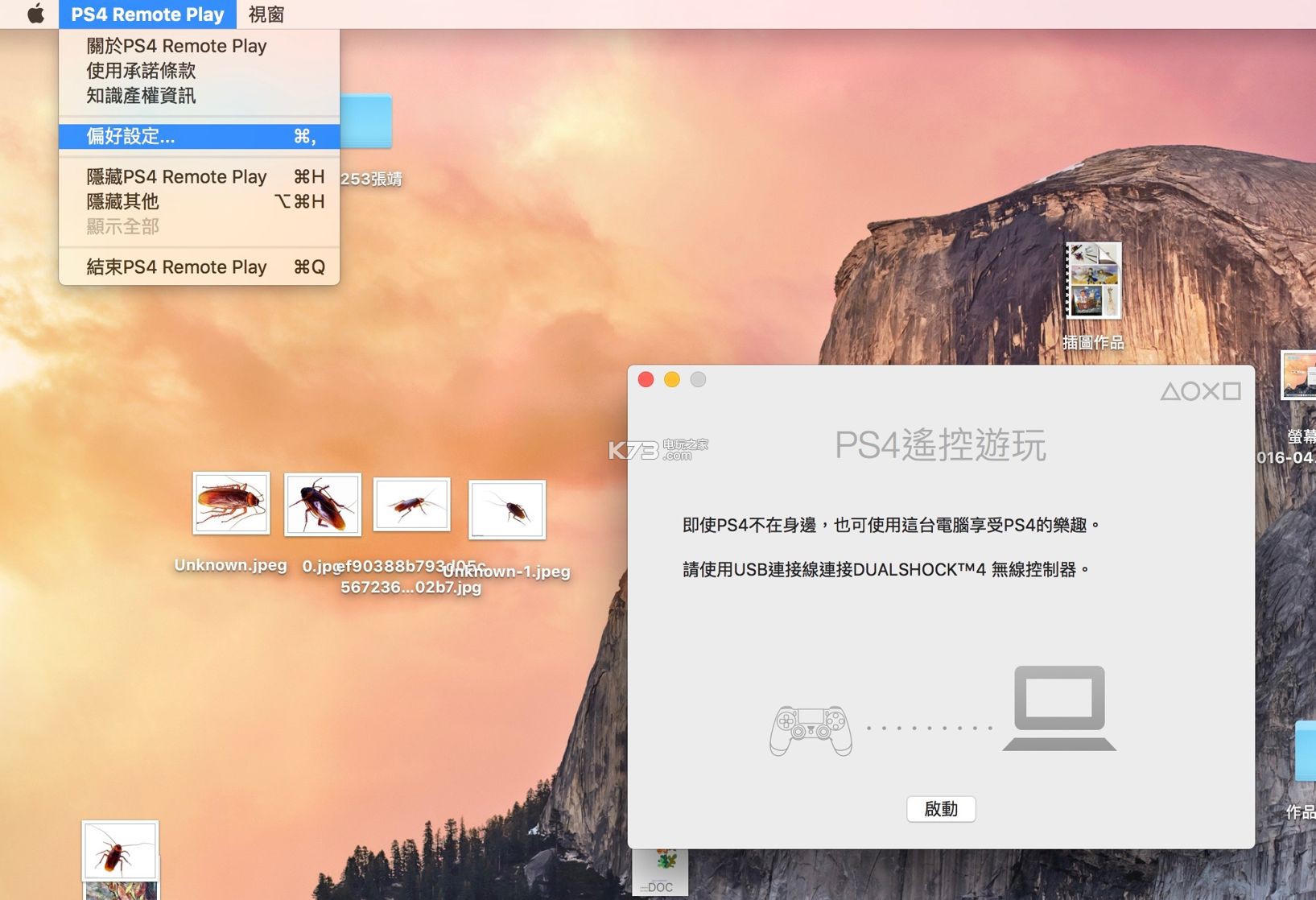
Task: Open the Apple menu
Action: (x=35, y=14)
